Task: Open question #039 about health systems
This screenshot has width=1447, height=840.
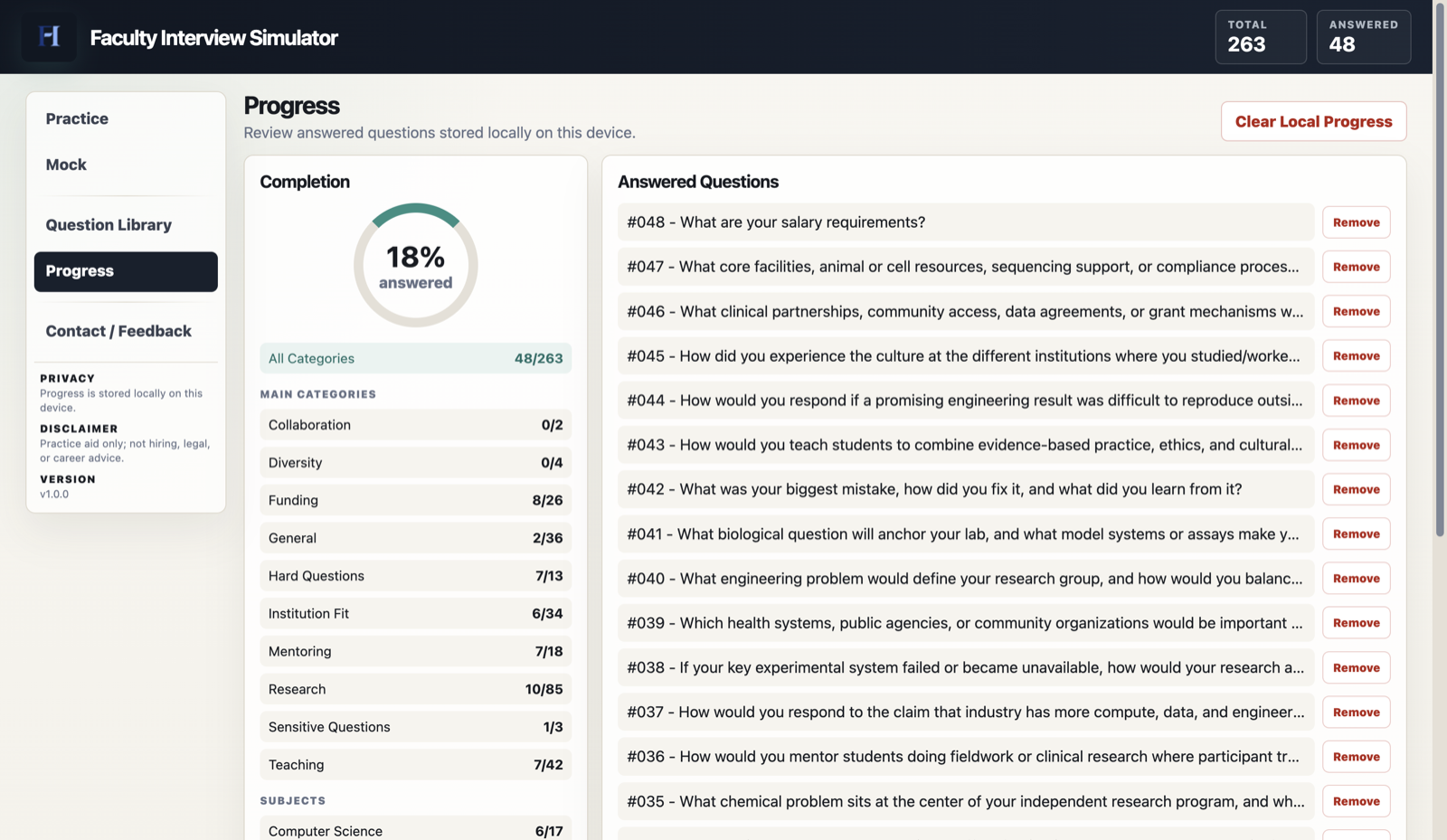Action: (966, 623)
